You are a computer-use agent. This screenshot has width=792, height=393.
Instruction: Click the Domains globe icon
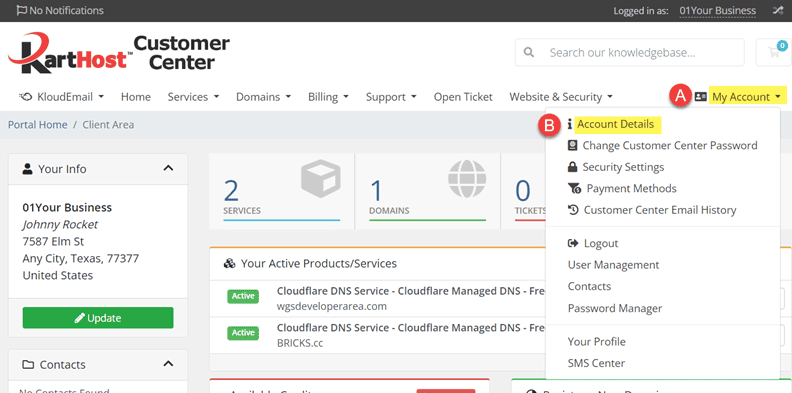tap(467, 178)
